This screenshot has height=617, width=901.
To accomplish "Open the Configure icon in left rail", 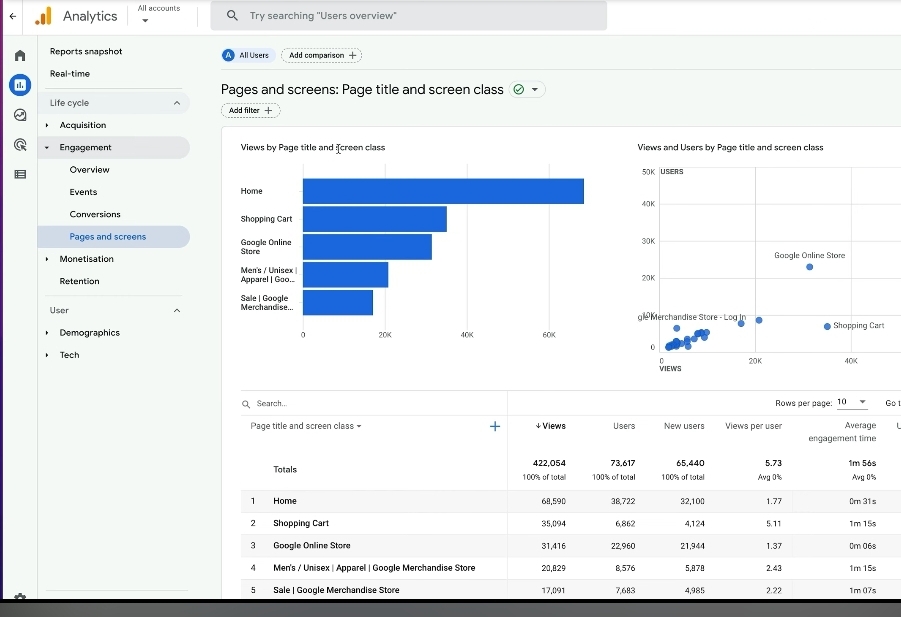I will tap(19, 174).
